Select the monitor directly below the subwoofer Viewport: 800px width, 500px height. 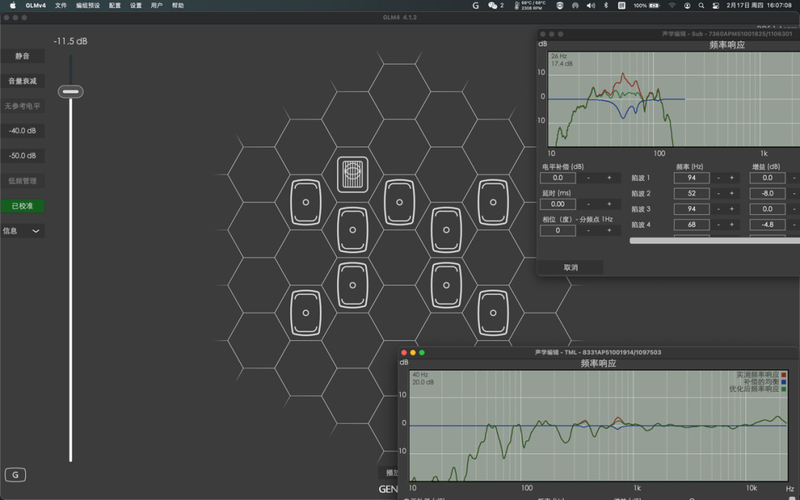(x=353, y=230)
